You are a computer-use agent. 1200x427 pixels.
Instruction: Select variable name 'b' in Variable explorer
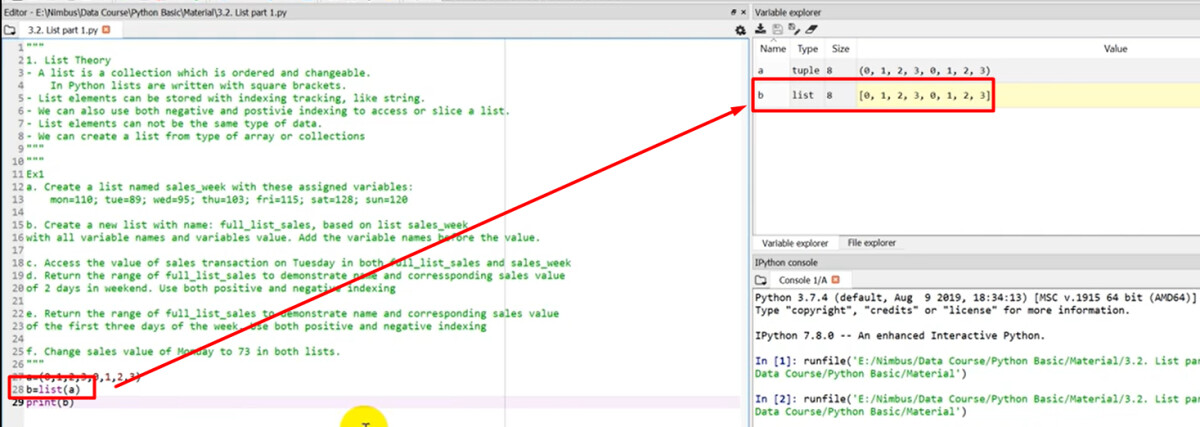coord(761,95)
